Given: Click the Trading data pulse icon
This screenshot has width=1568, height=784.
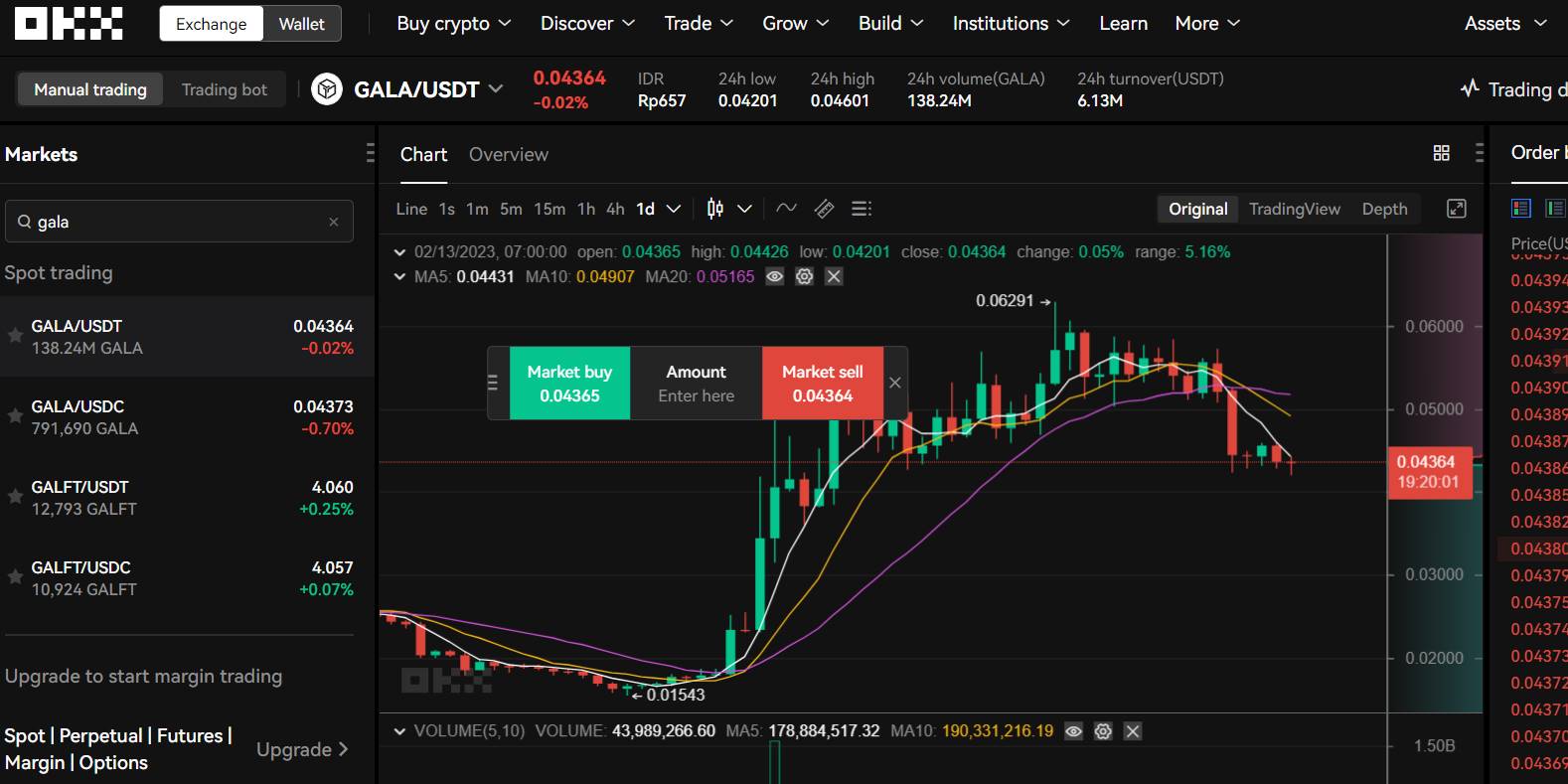Looking at the screenshot, I should tap(1470, 88).
